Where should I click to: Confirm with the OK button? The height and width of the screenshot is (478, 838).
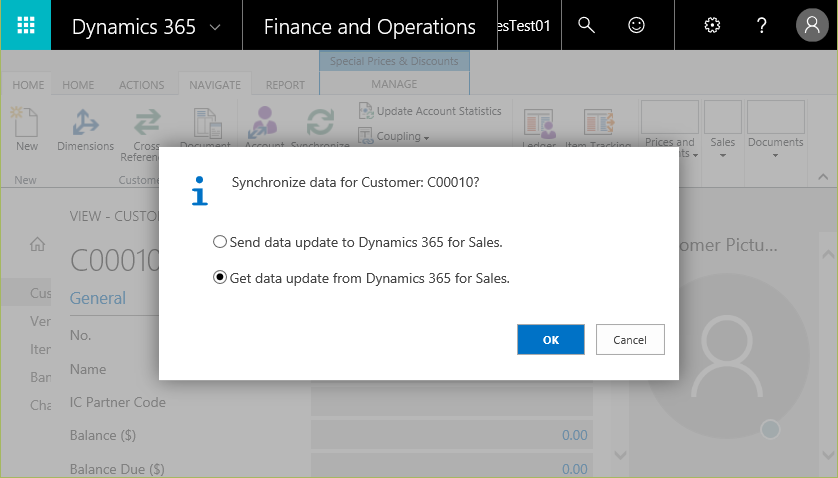click(550, 340)
